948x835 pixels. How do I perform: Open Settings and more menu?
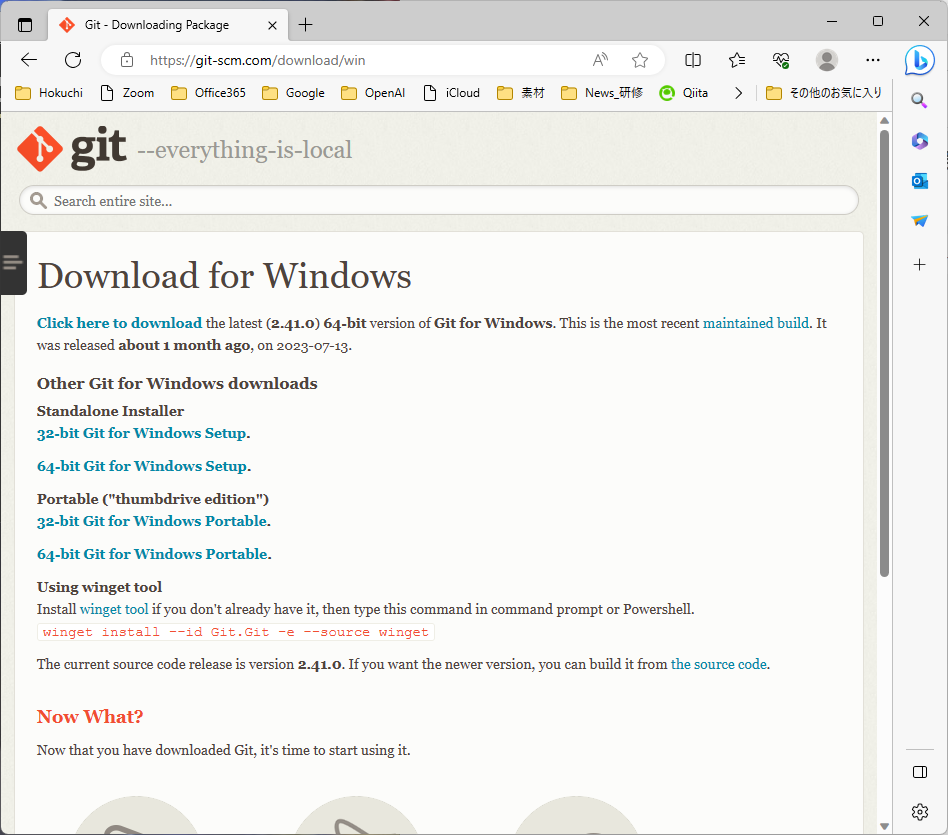click(872, 60)
